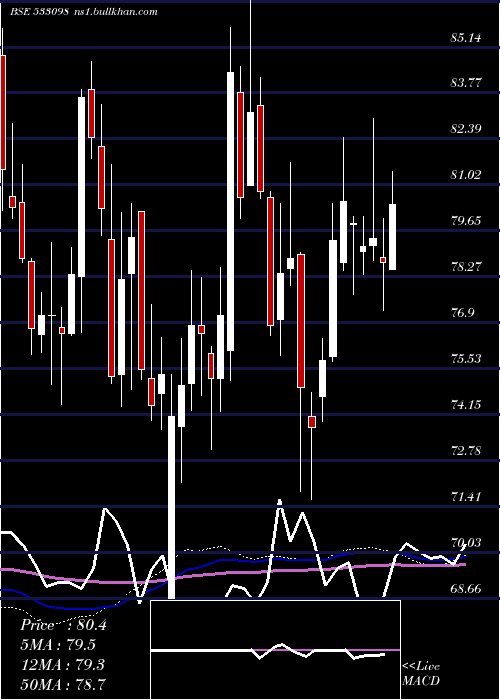This screenshot has width=500, height=700.
Task: Select the 74.15 price axis label
Action: tap(466, 404)
